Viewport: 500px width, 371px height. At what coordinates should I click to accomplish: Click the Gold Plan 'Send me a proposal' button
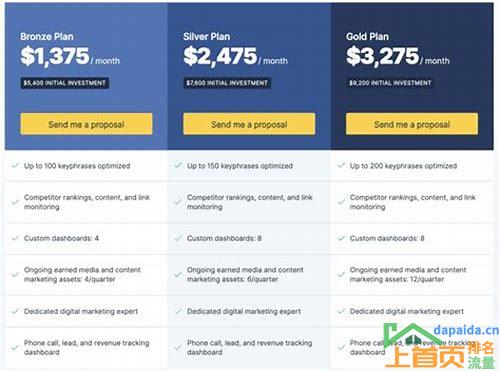tap(412, 124)
